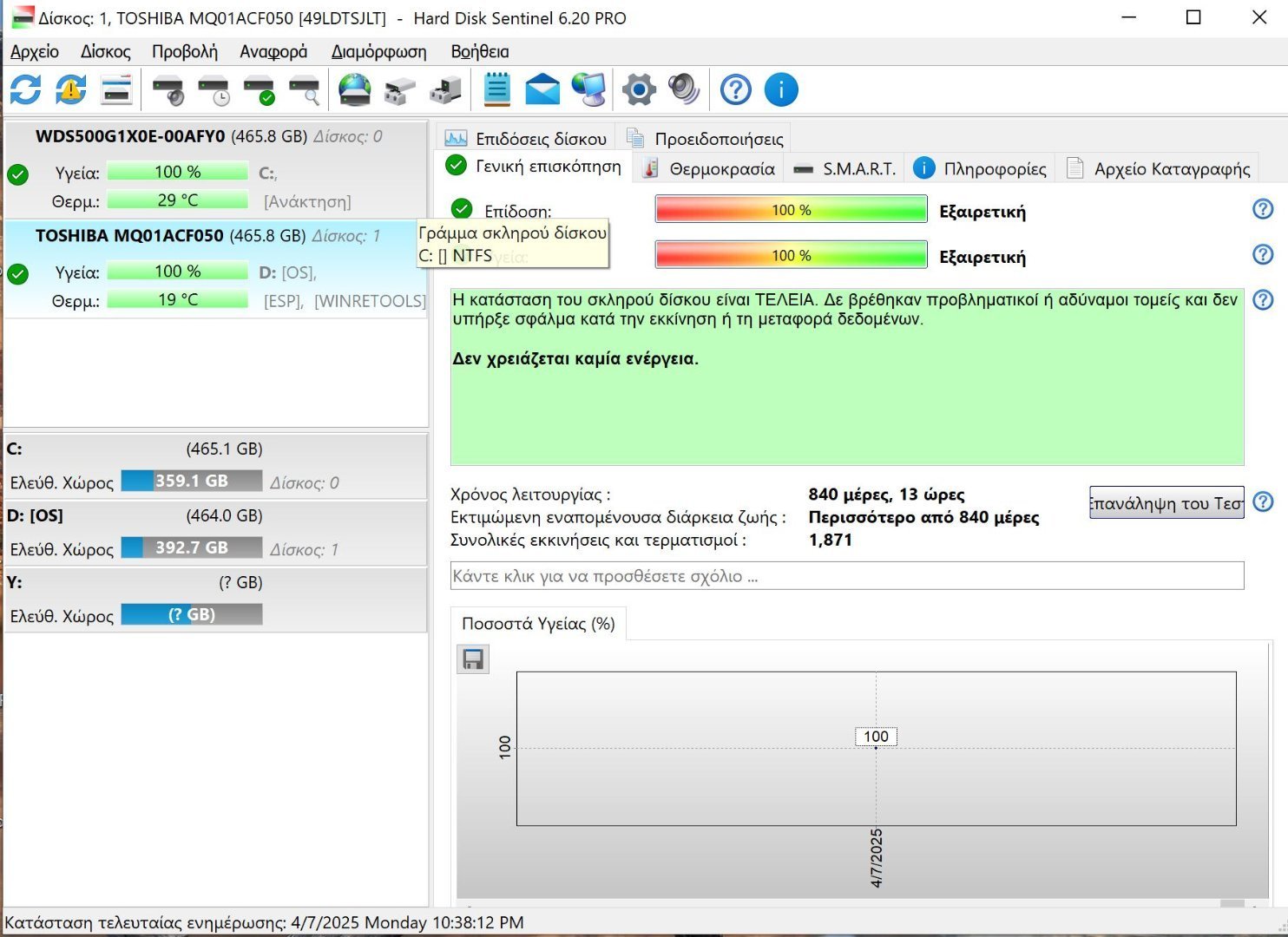Click the Y: free space bar (? GB)

[x=192, y=614]
